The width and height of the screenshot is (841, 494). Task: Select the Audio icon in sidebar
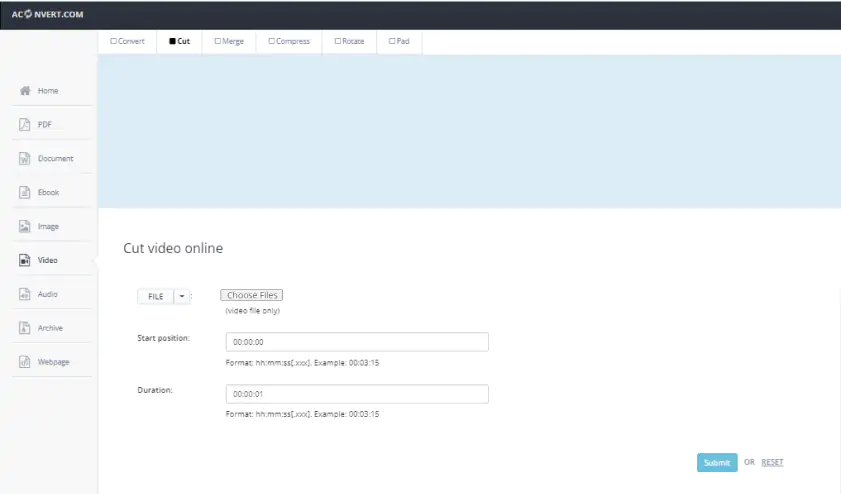[25, 294]
